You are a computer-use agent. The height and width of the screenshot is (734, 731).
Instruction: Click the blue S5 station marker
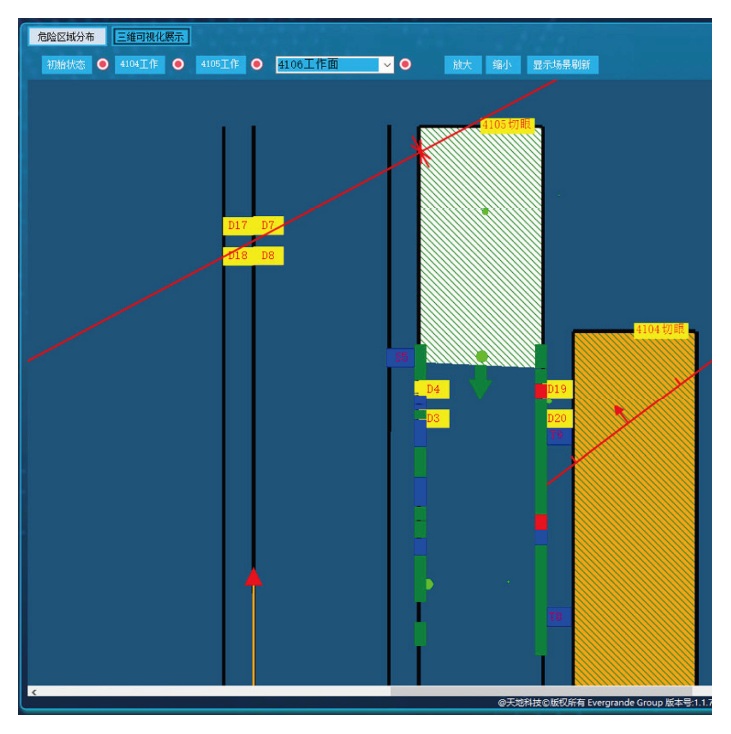pos(400,357)
